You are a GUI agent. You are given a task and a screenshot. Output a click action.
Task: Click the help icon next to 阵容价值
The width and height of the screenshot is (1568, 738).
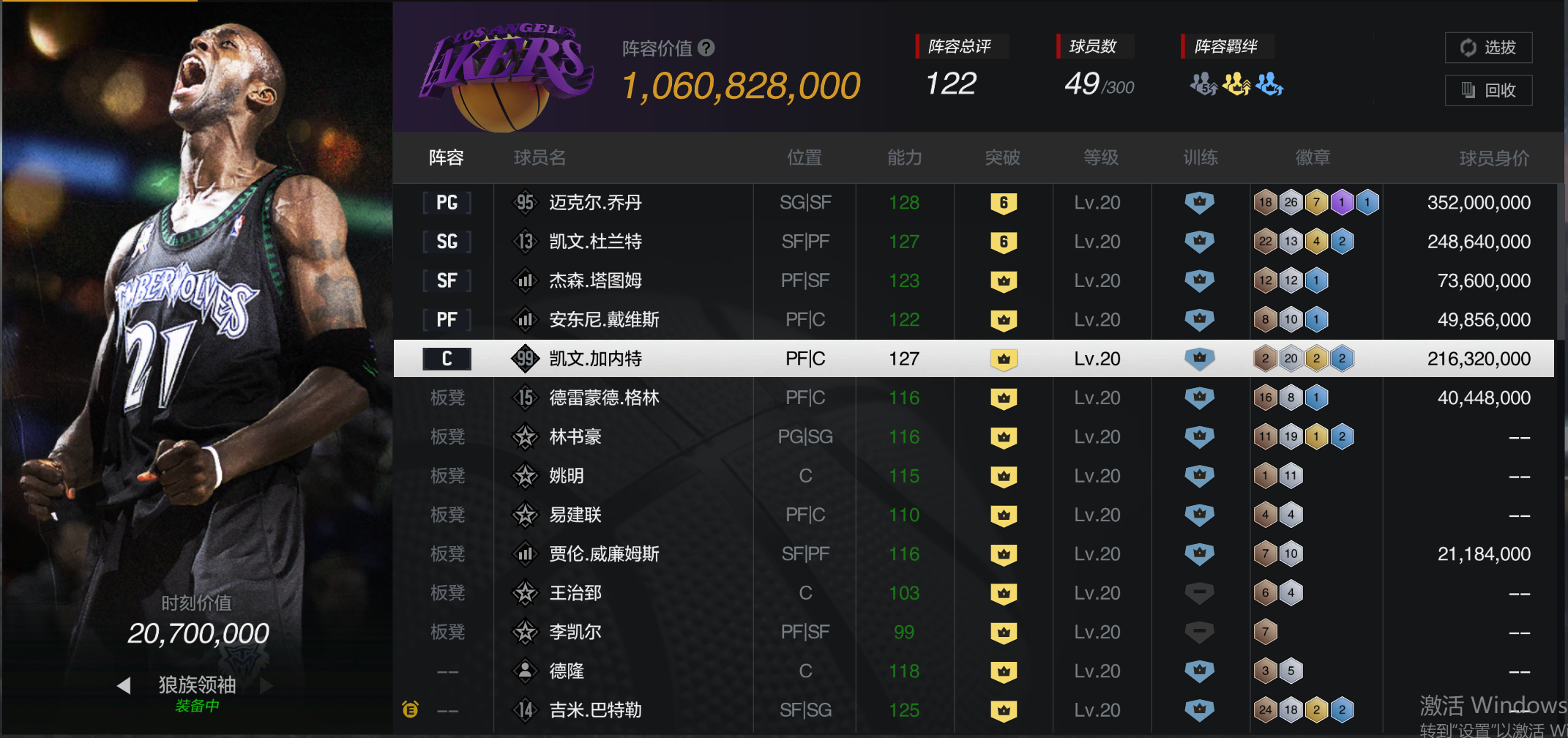tap(706, 48)
